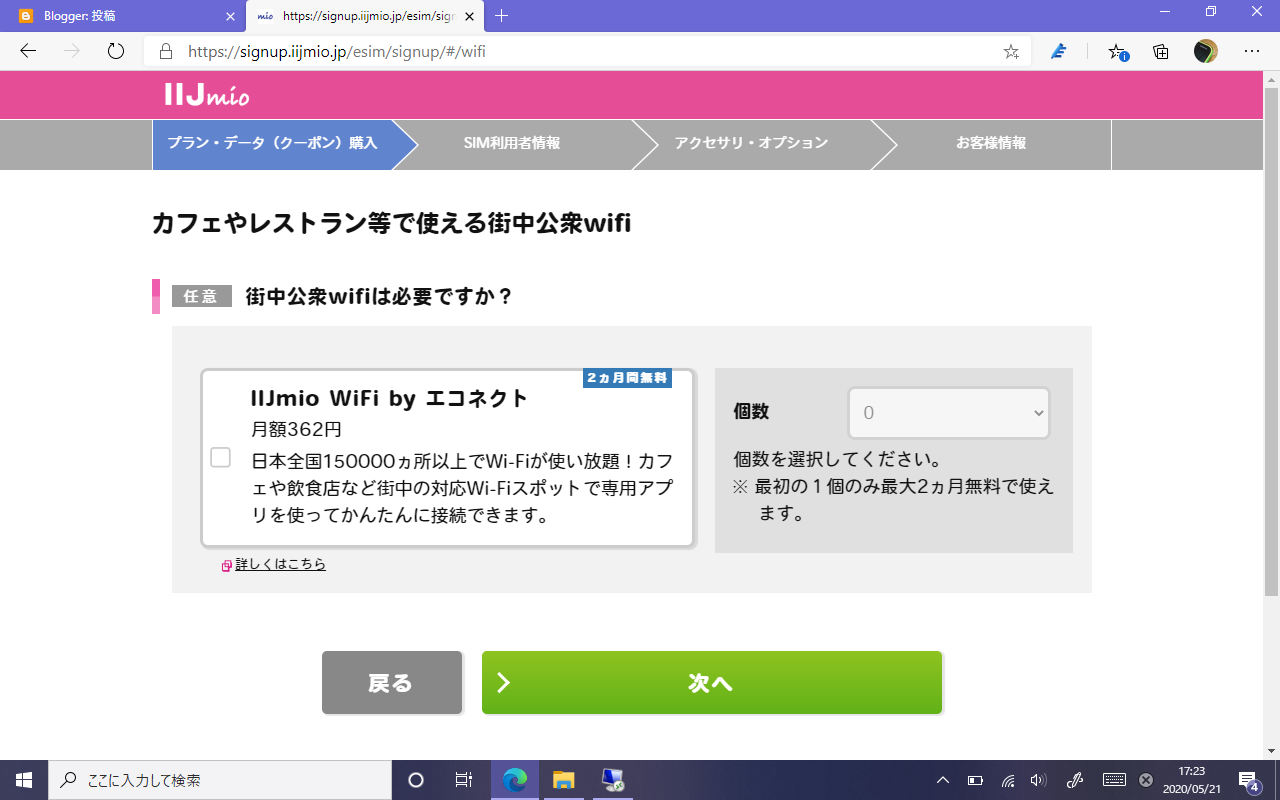1280x800 pixels.
Task: Click the taskbar search box
Action: coord(220,780)
